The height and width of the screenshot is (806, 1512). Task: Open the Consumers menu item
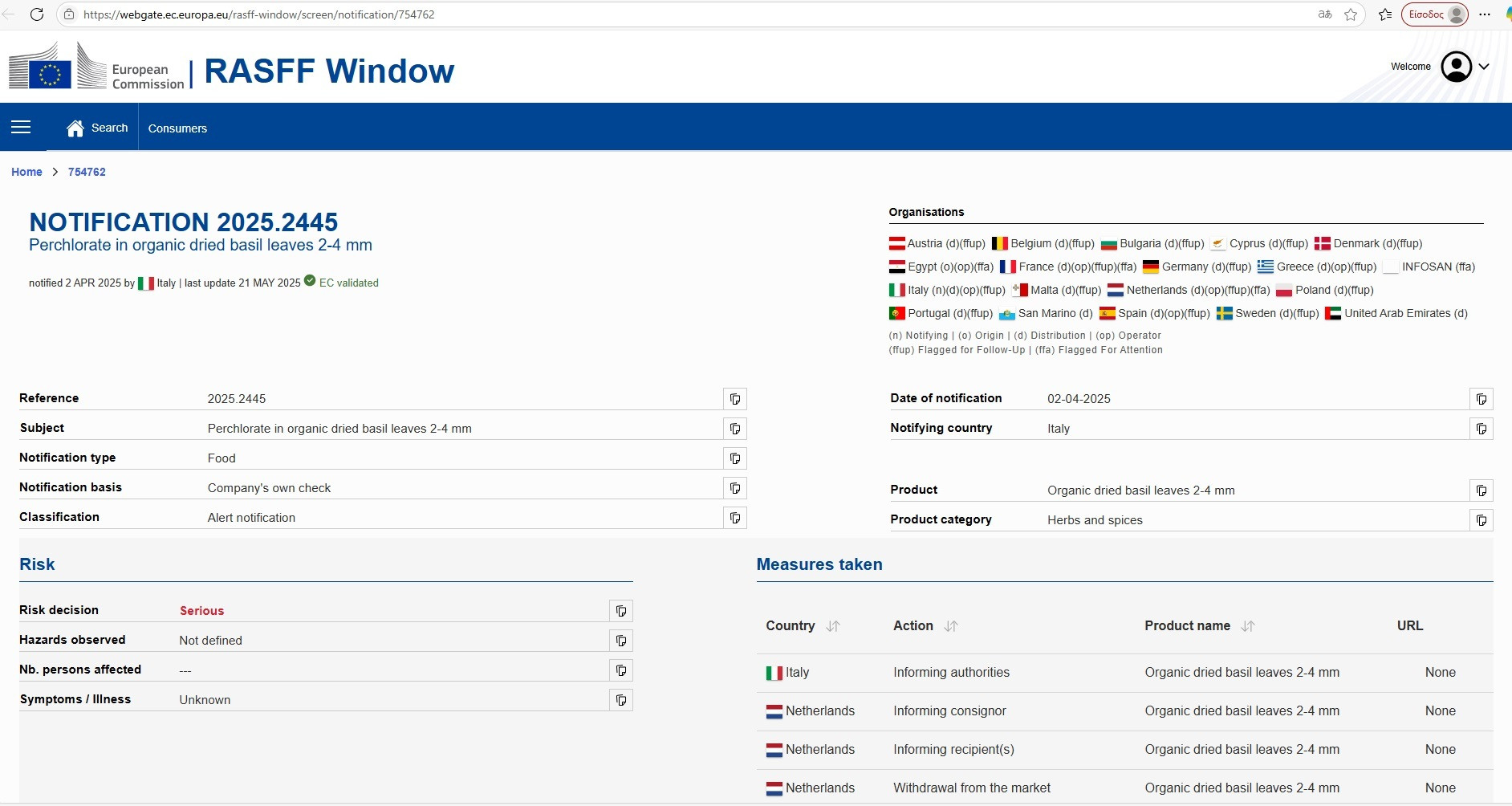tap(177, 128)
